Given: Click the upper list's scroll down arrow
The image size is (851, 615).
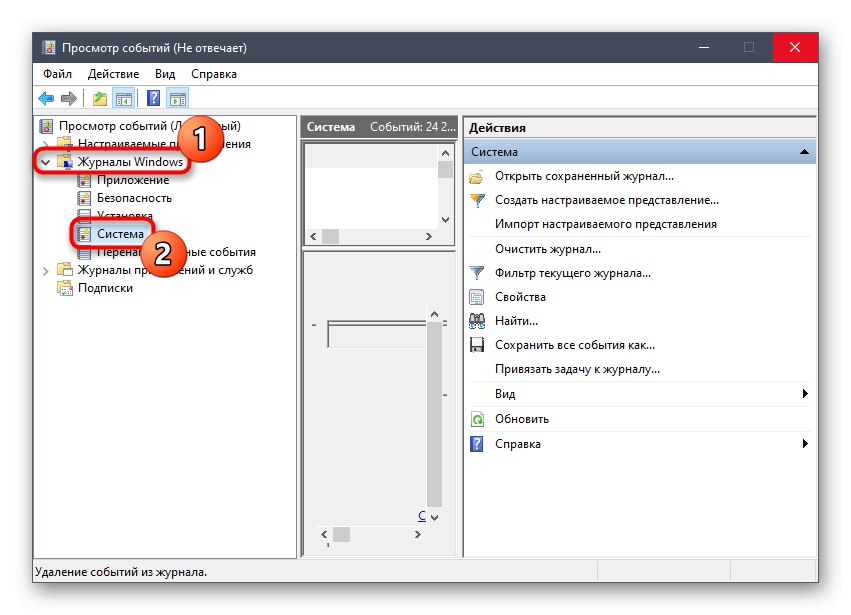Looking at the screenshot, I should [446, 220].
